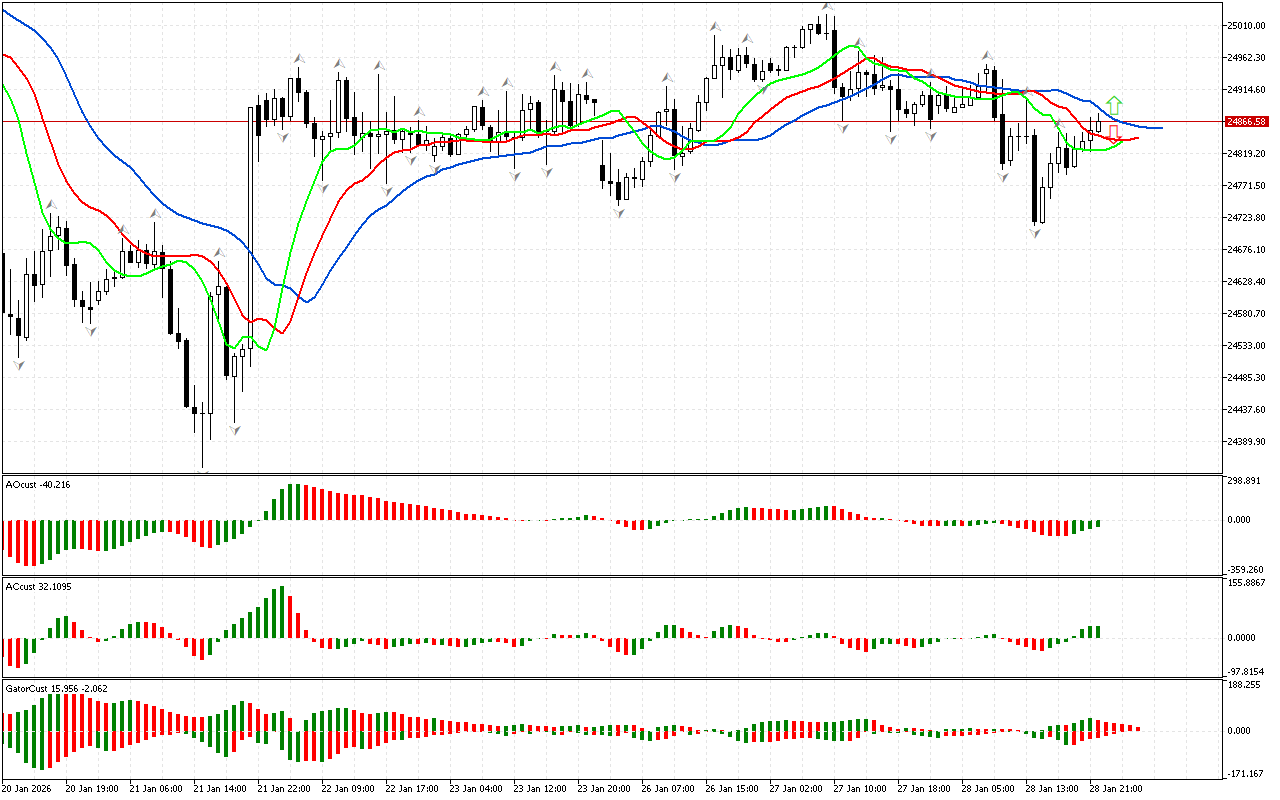1280x800 pixels.
Task: Click the -171.167 GatorCust scale value
Action: [x=1245, y=774]
